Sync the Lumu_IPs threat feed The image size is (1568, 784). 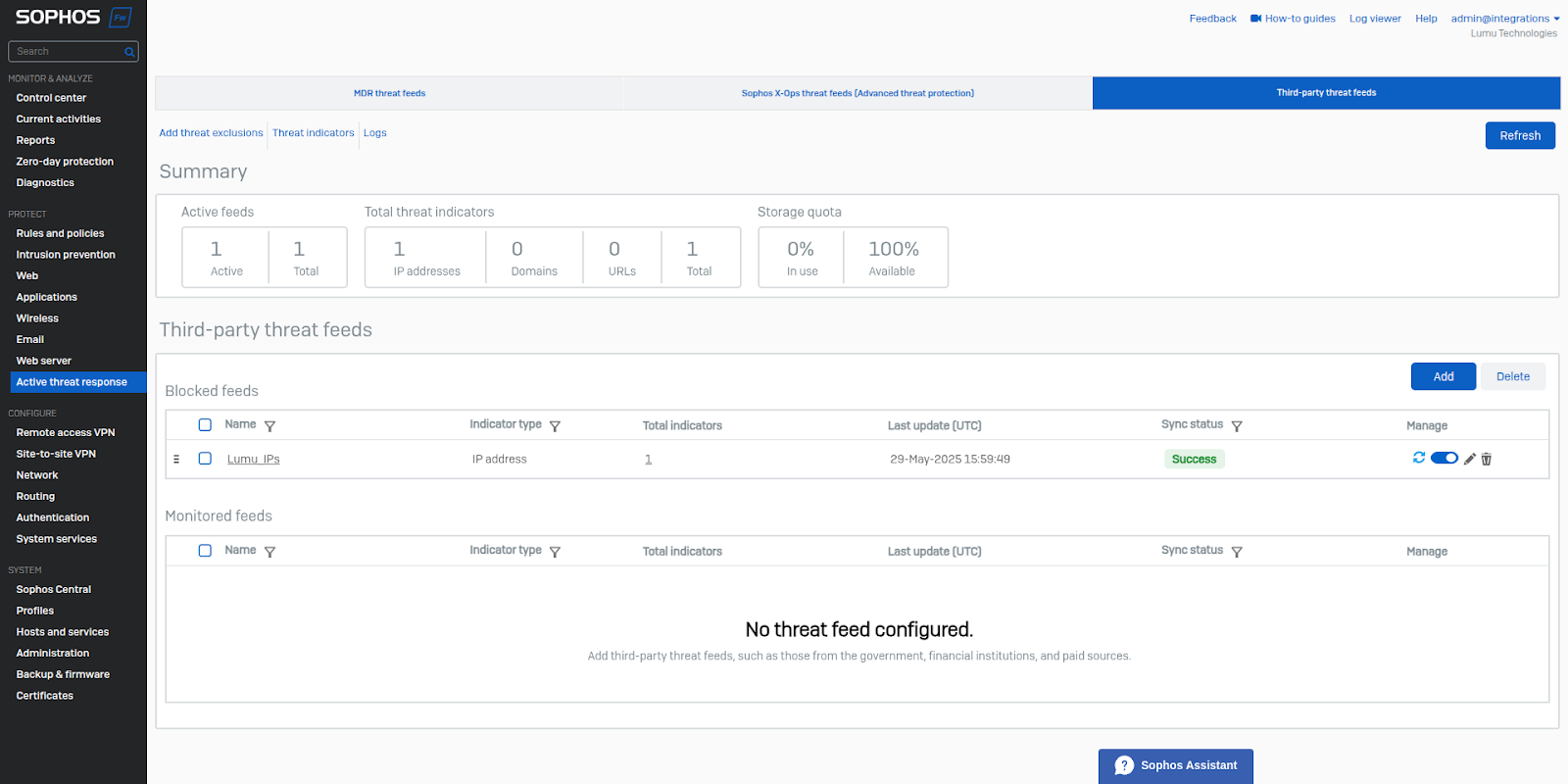[1418, 458]
